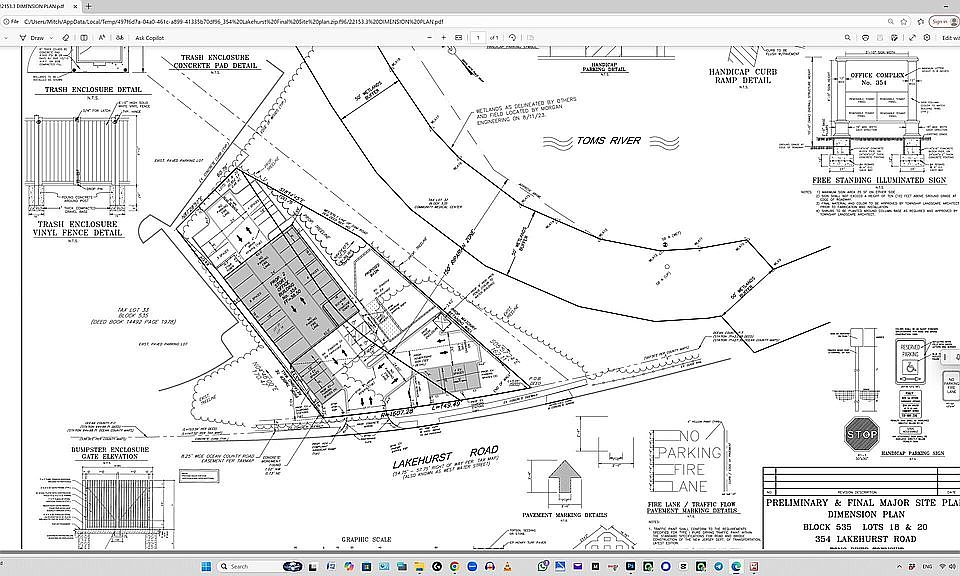Click the Read aloud icon
The width and height of the screenshot is (960, 576).
[102, 37]
